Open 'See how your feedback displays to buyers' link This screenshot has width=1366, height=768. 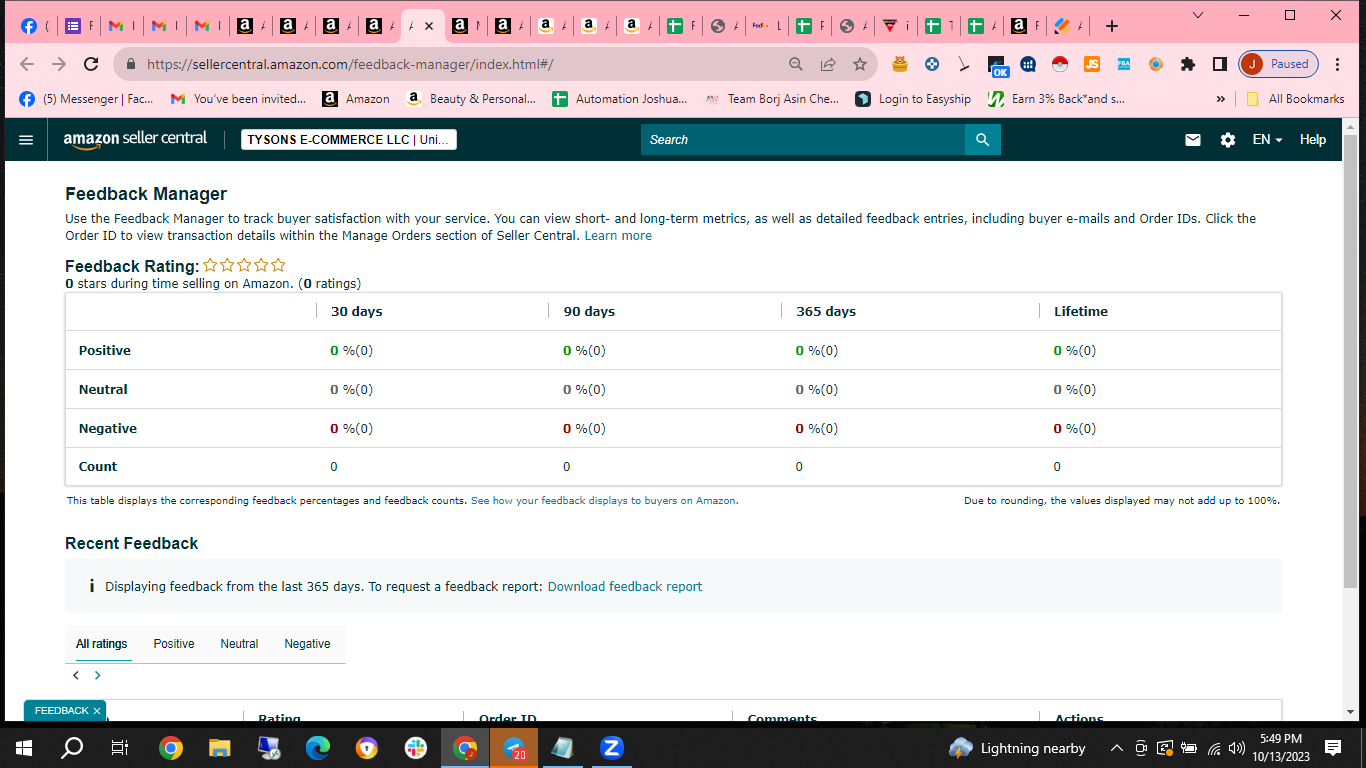[x=604, y=501]
